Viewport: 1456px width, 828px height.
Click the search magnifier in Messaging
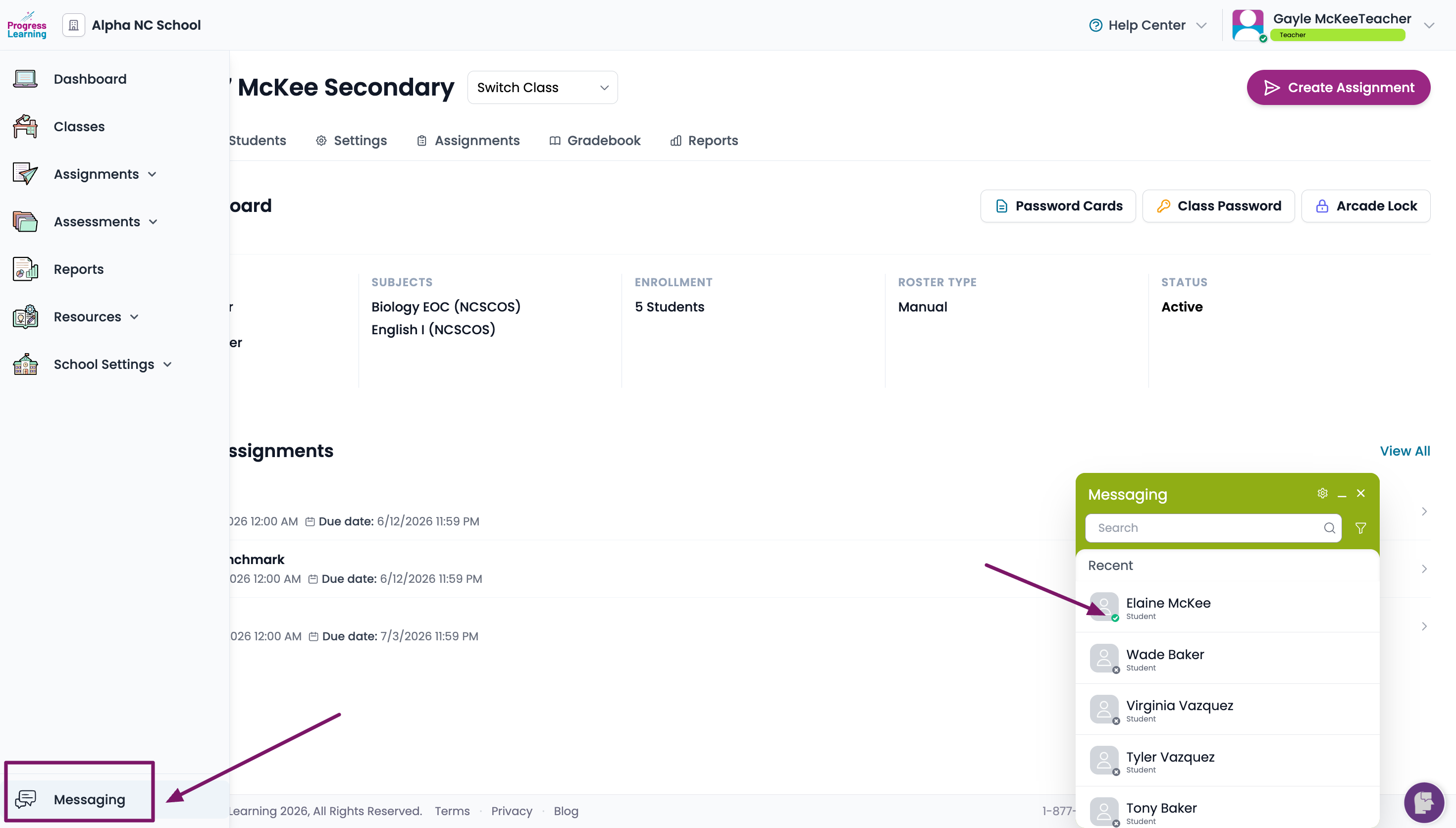1329,528
